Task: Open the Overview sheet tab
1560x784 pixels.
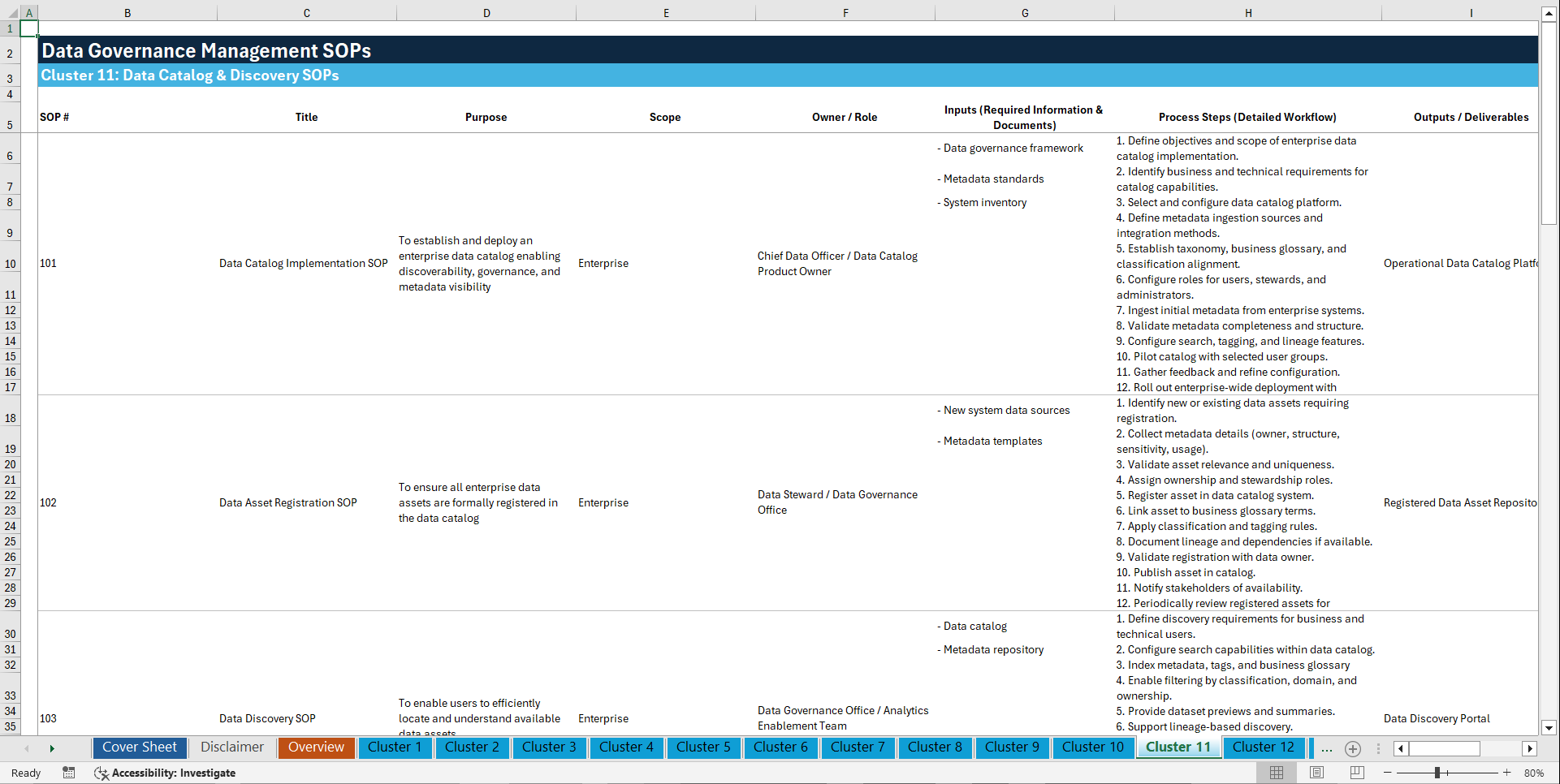Action: [317, 747]
